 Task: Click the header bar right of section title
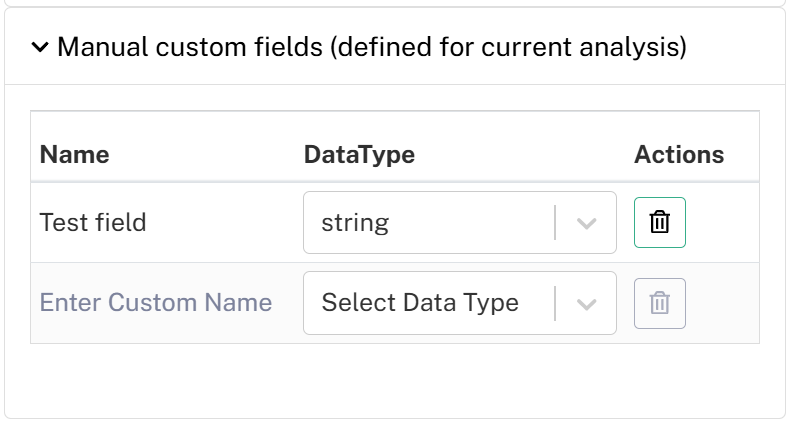pyautogui.click(x=735, y=47)
